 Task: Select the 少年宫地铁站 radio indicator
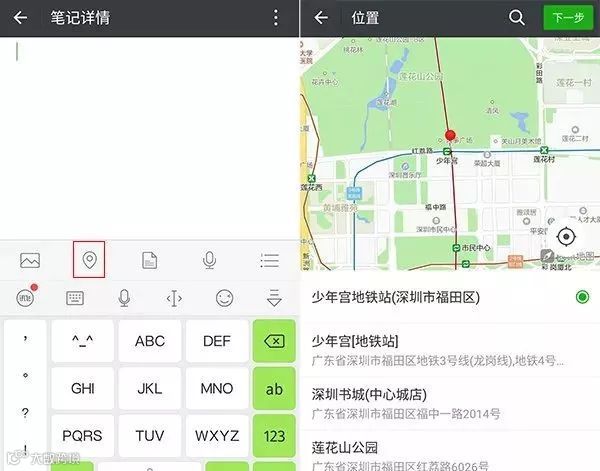point(582,297)
